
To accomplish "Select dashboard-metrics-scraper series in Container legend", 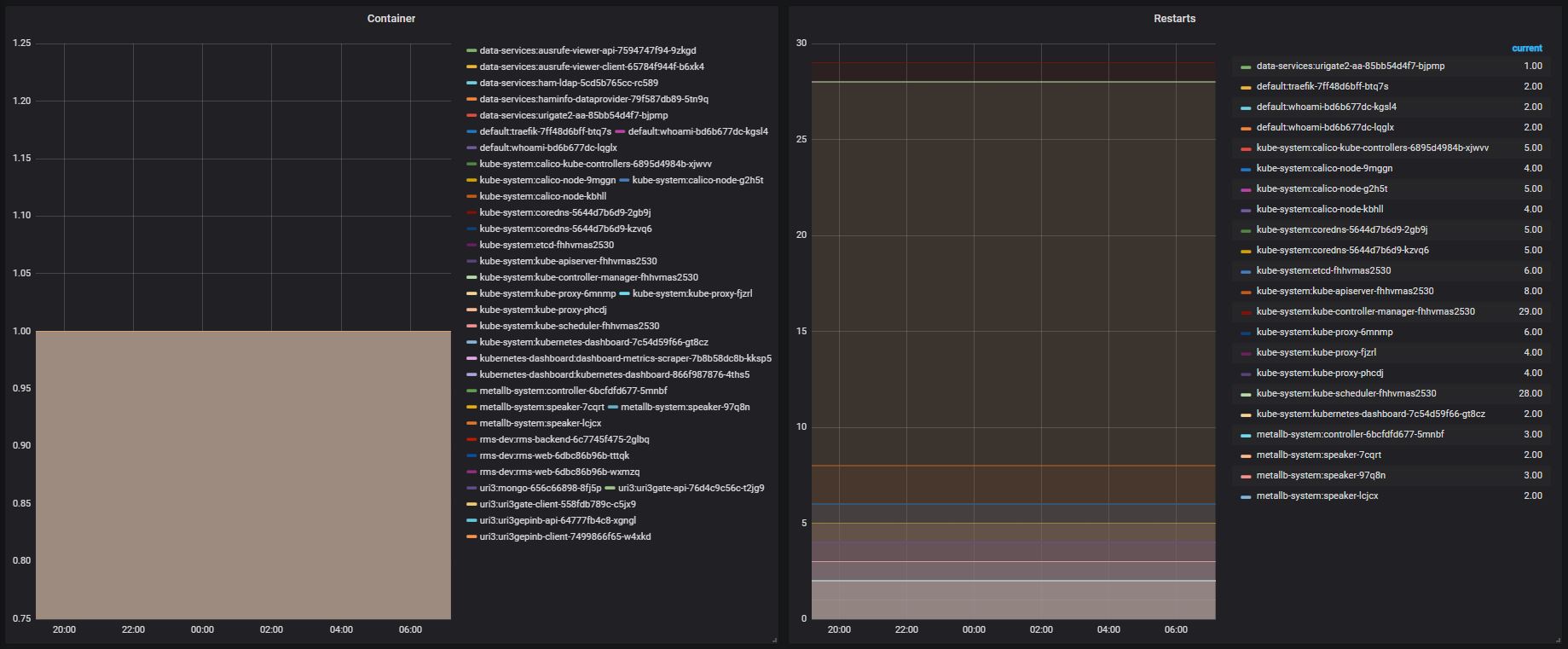I will (x=626, y=358).
